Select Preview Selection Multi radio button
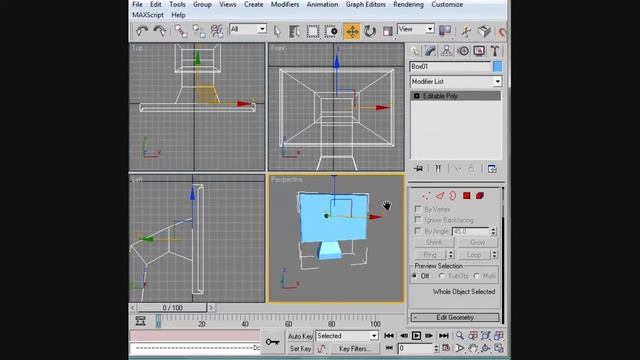Image resolution: width=640 pixels, height=360 pixels. pyautogui.click(x=476, y=276)
